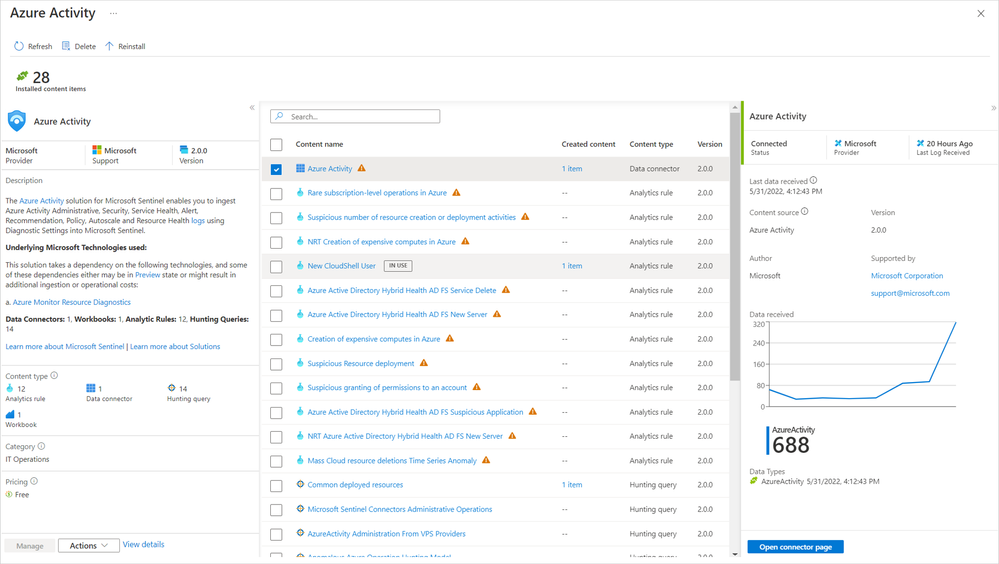Click warning icon on Suspicious Resource deployment row
The width and height of the screenshot is (999, 564).
tap(424, 363)
